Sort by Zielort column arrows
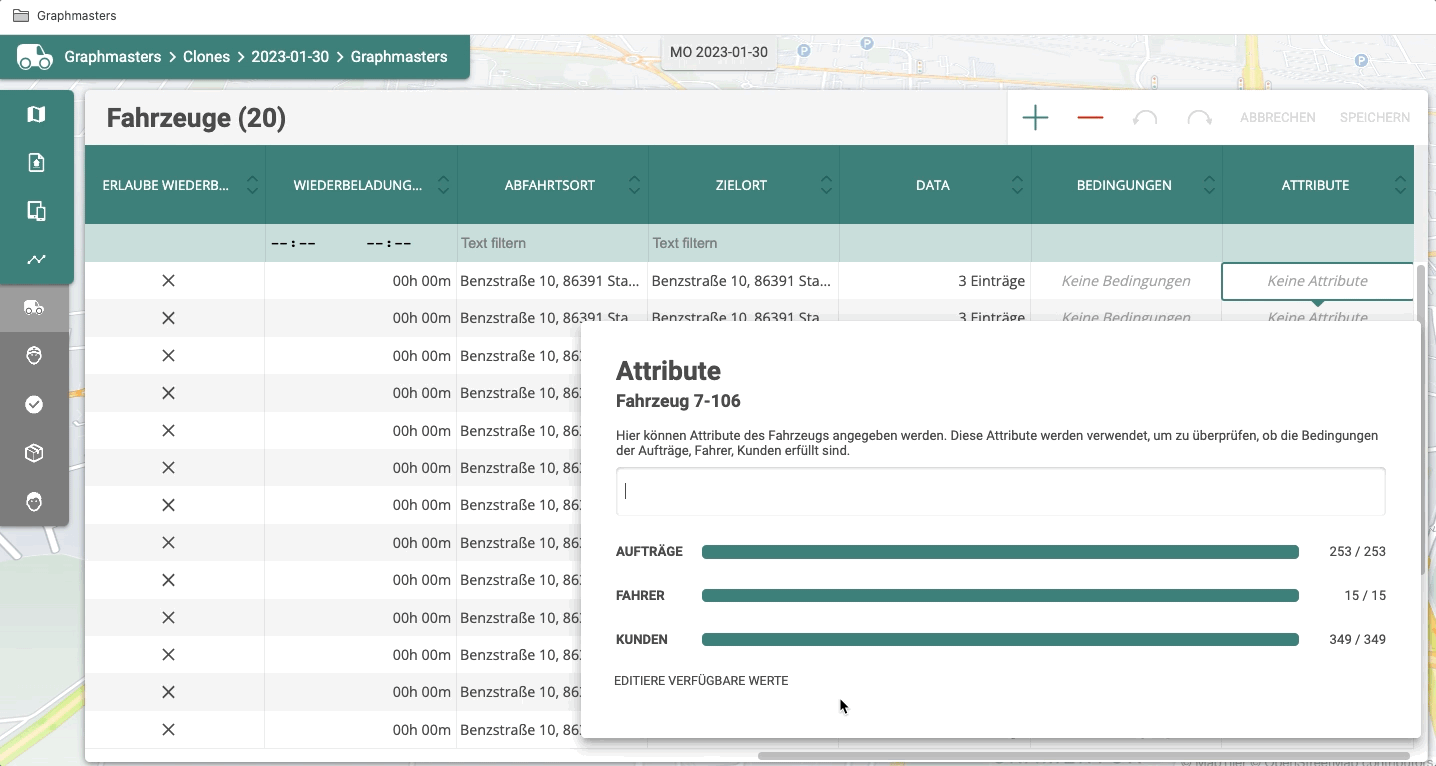This screenshot has width=1436, height=766. [826, 185]
